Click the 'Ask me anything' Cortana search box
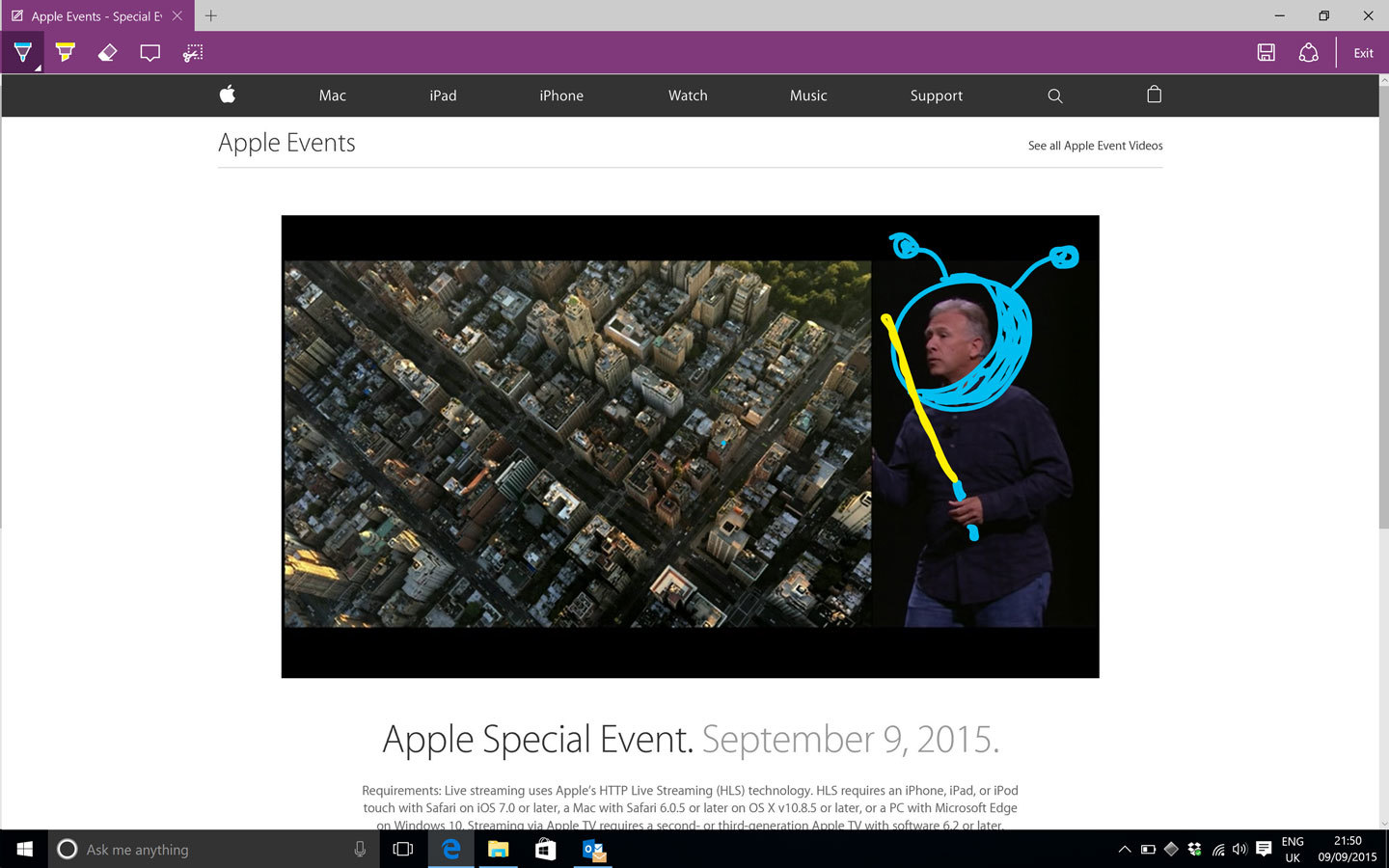 click(x=212, y=849)
